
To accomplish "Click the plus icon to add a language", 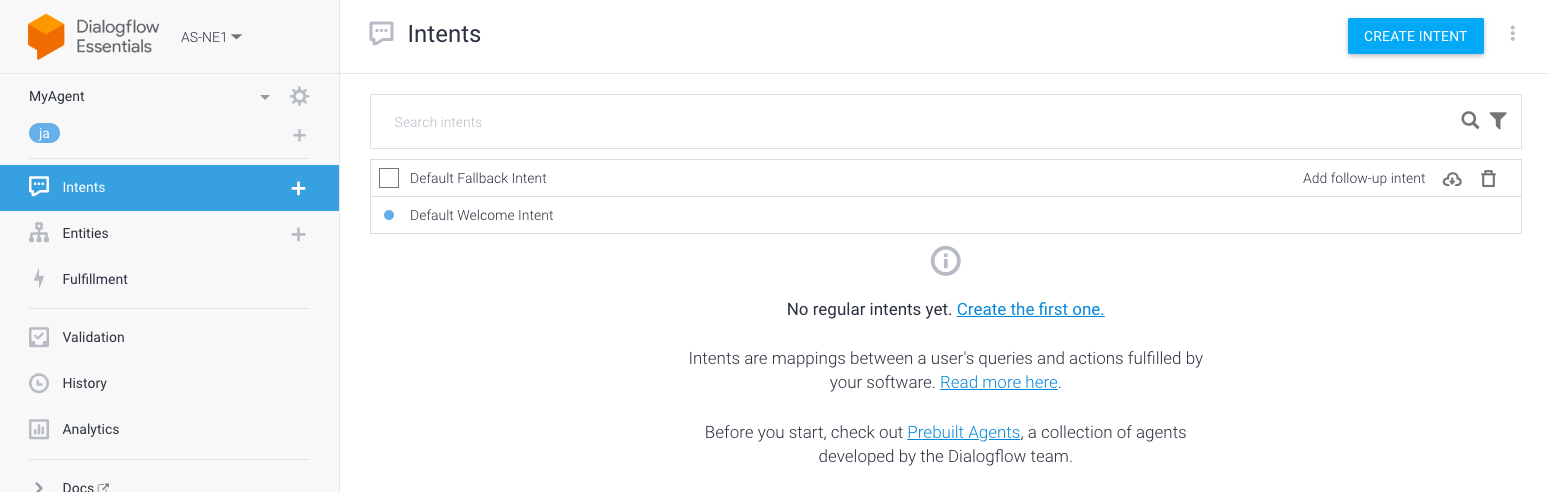I will pyautogui.click(x=299, y=135).
